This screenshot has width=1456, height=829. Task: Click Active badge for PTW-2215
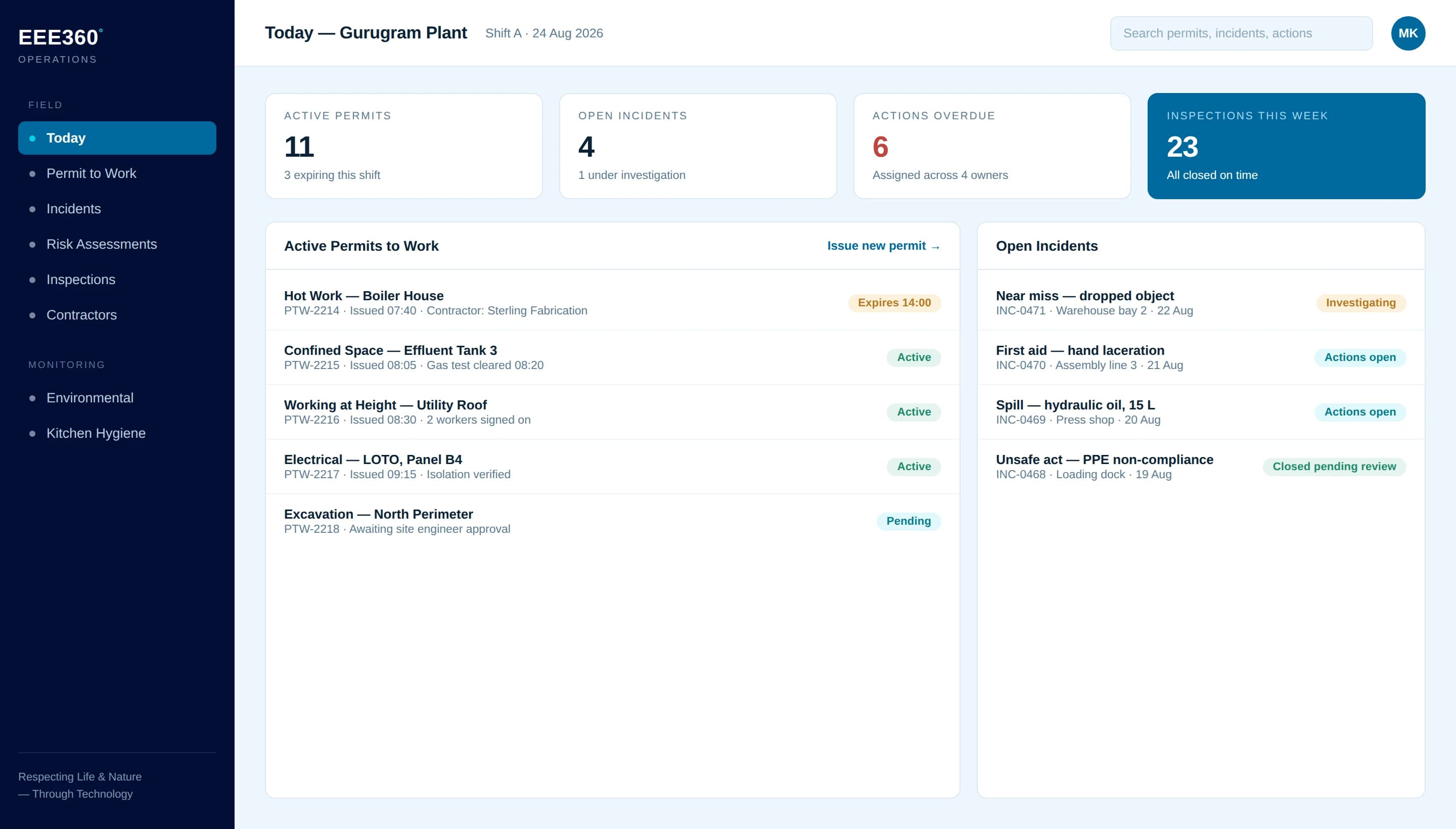coord(914,357)
